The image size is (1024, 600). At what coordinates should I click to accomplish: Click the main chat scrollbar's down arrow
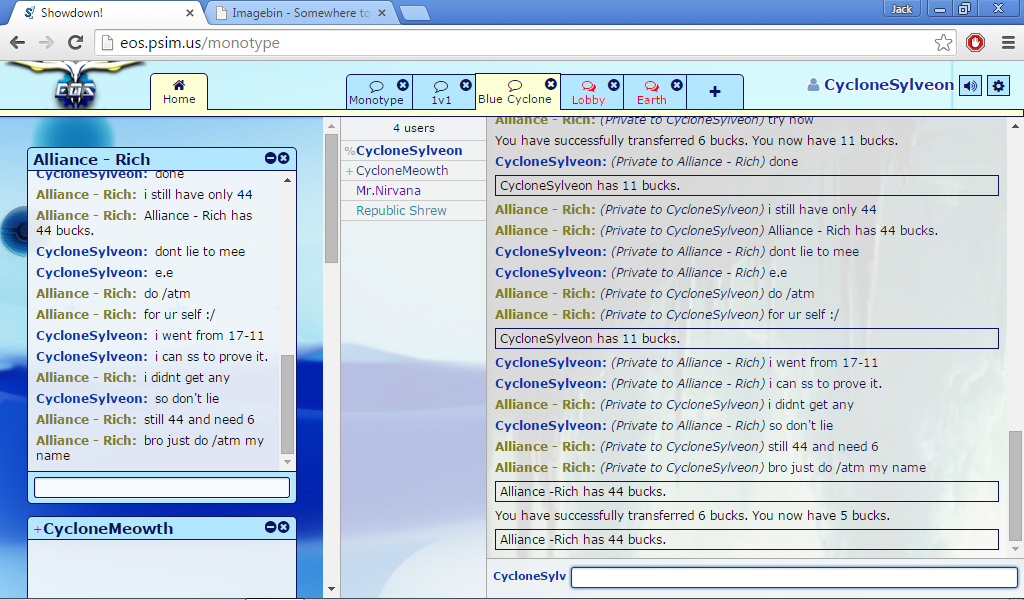1015,549
